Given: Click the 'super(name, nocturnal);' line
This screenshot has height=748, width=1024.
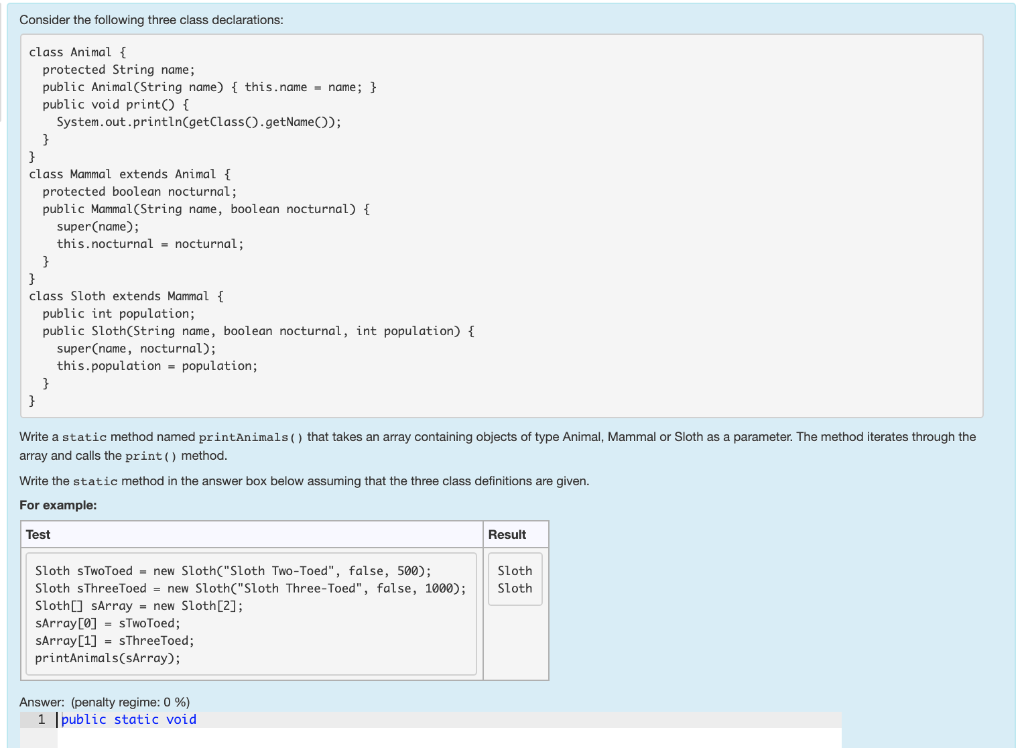Looking at the screenshot, I should tap(127, 348).
